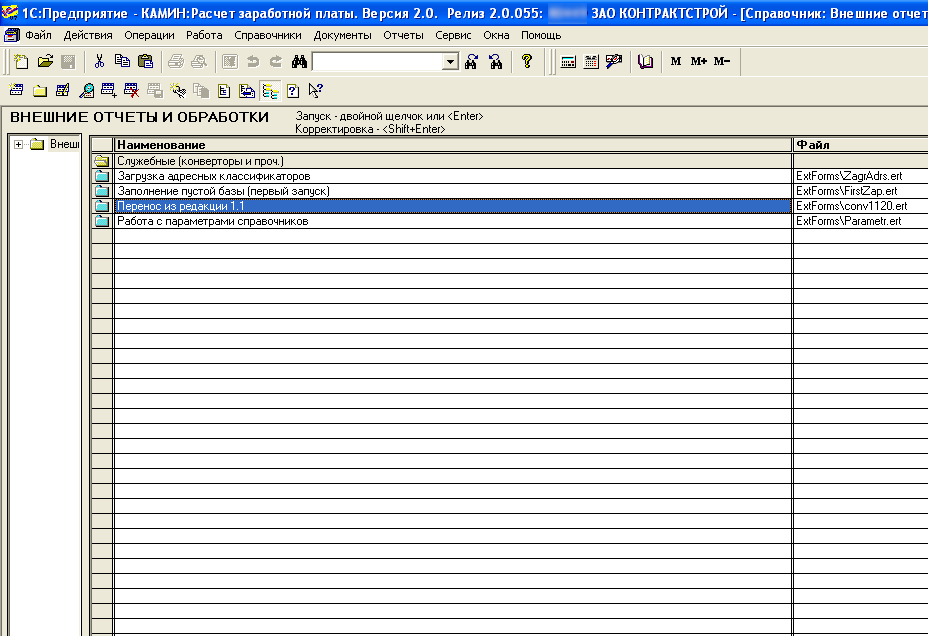Image resolution: width=928 pixels, height=636 pixels.
Task: Click the M+ memory add button
Action: (x=698, y=62)
